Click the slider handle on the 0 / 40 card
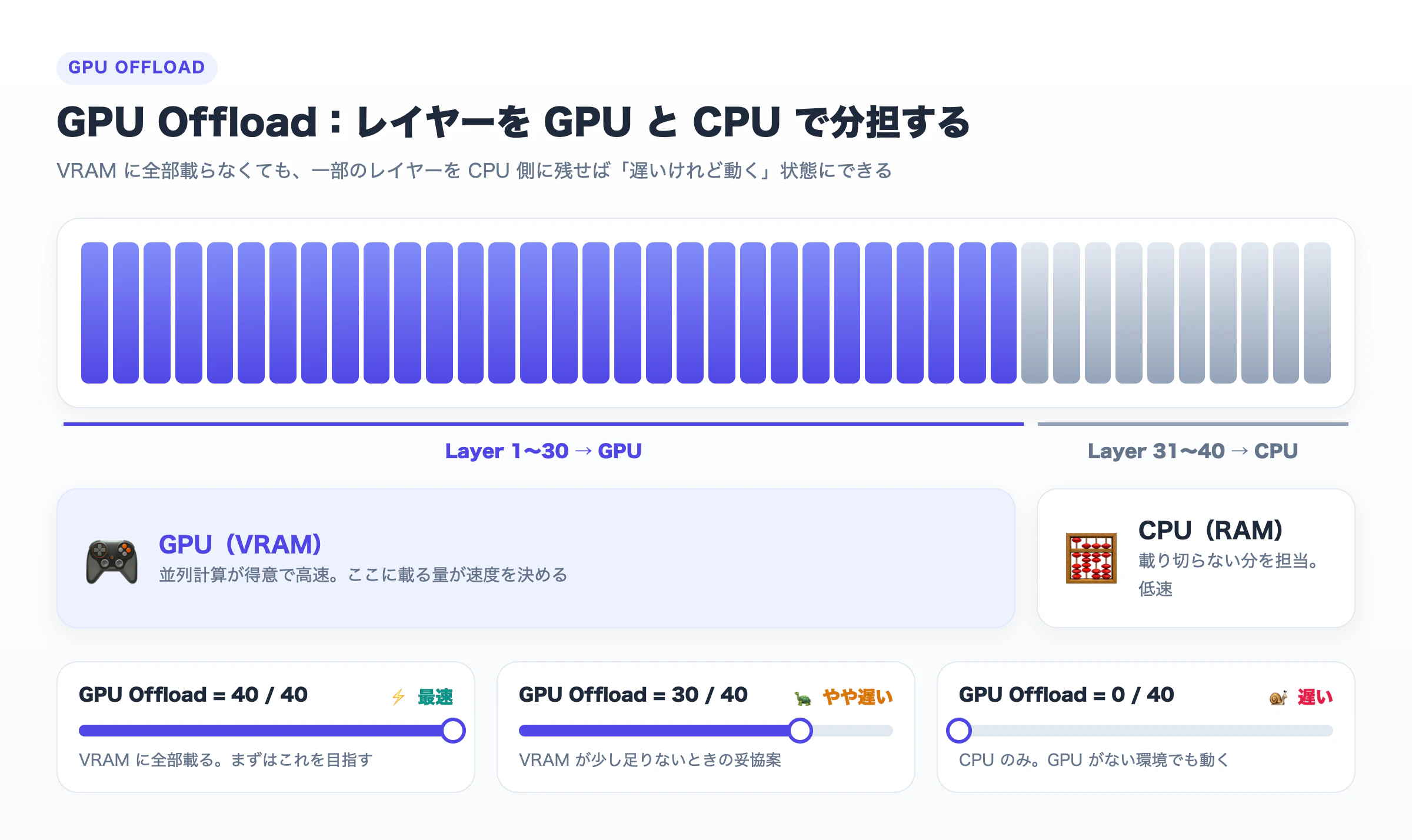The height and width of the screenshot is (840, 1412). click(x=959, y=731)
